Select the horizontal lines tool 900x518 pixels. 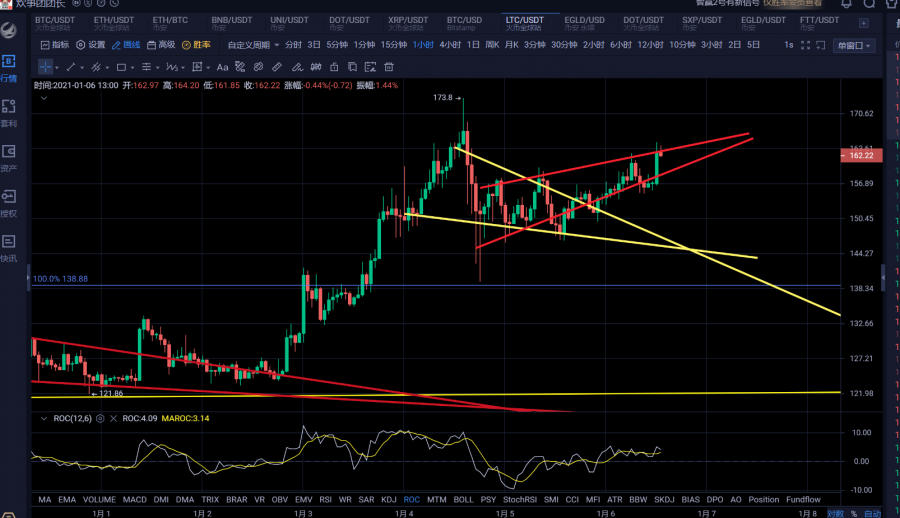click(x=146, y=67)
